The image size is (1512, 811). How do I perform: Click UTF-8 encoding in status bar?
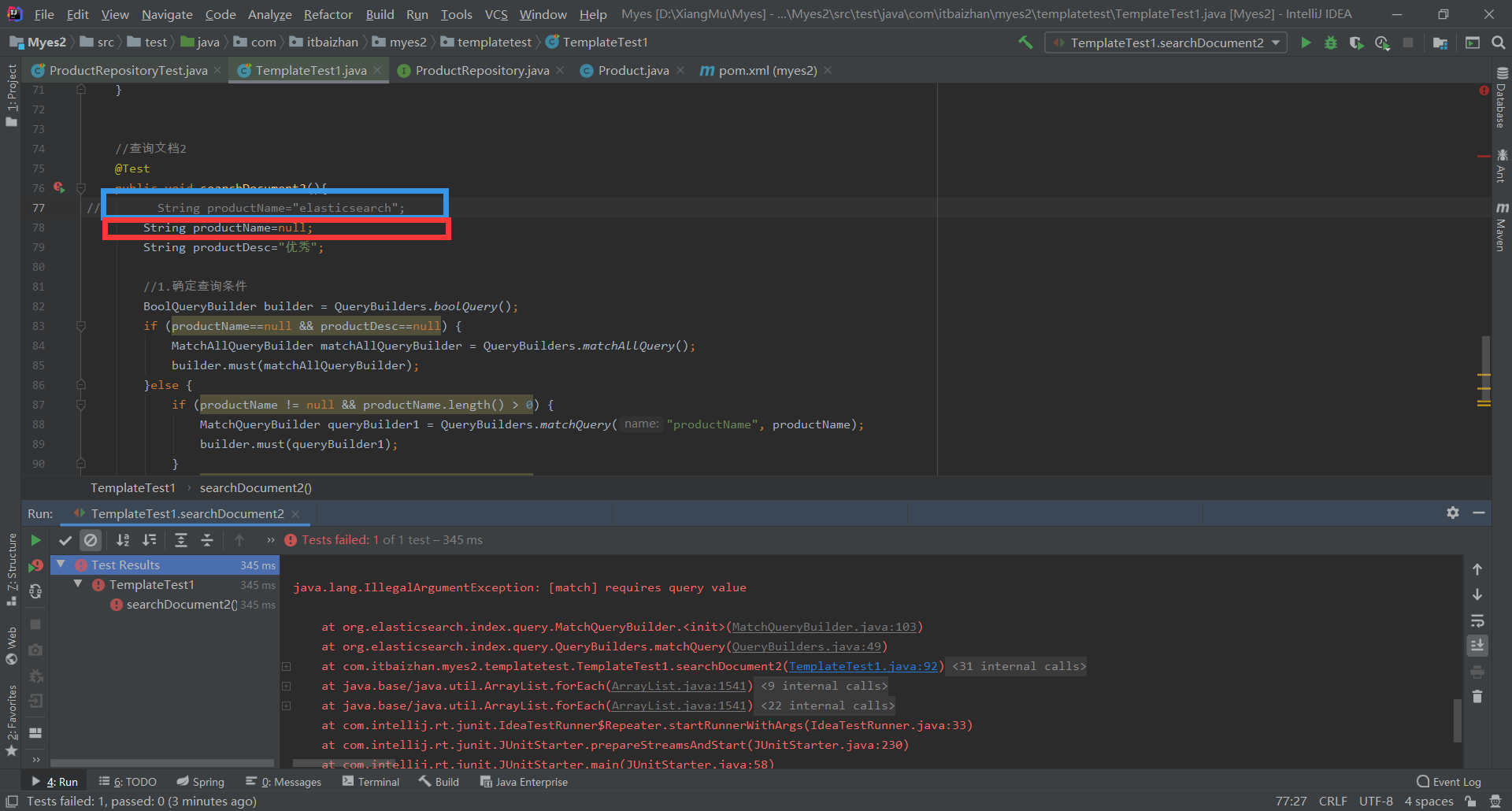1376,802
